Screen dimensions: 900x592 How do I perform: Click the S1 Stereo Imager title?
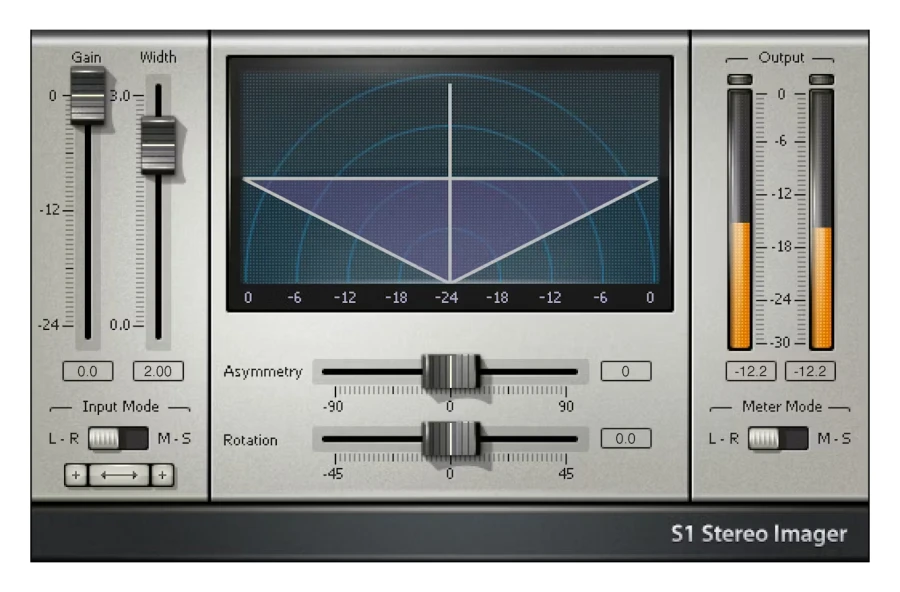[x=759, y=534]
